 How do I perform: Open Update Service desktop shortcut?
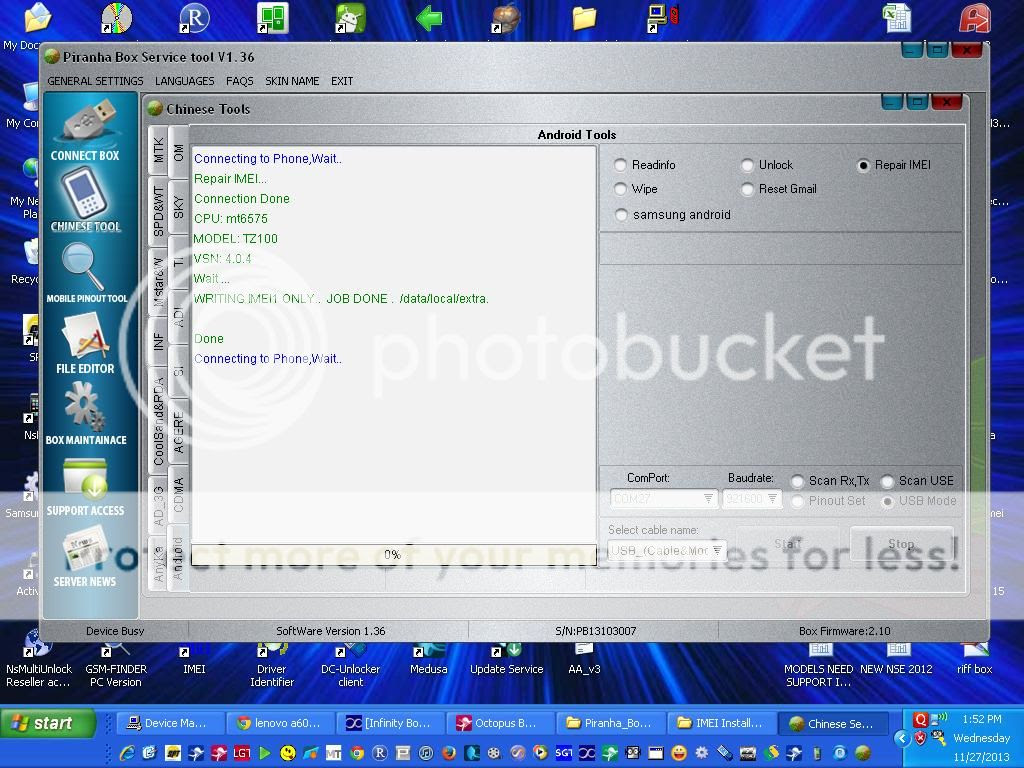(507, 660)
